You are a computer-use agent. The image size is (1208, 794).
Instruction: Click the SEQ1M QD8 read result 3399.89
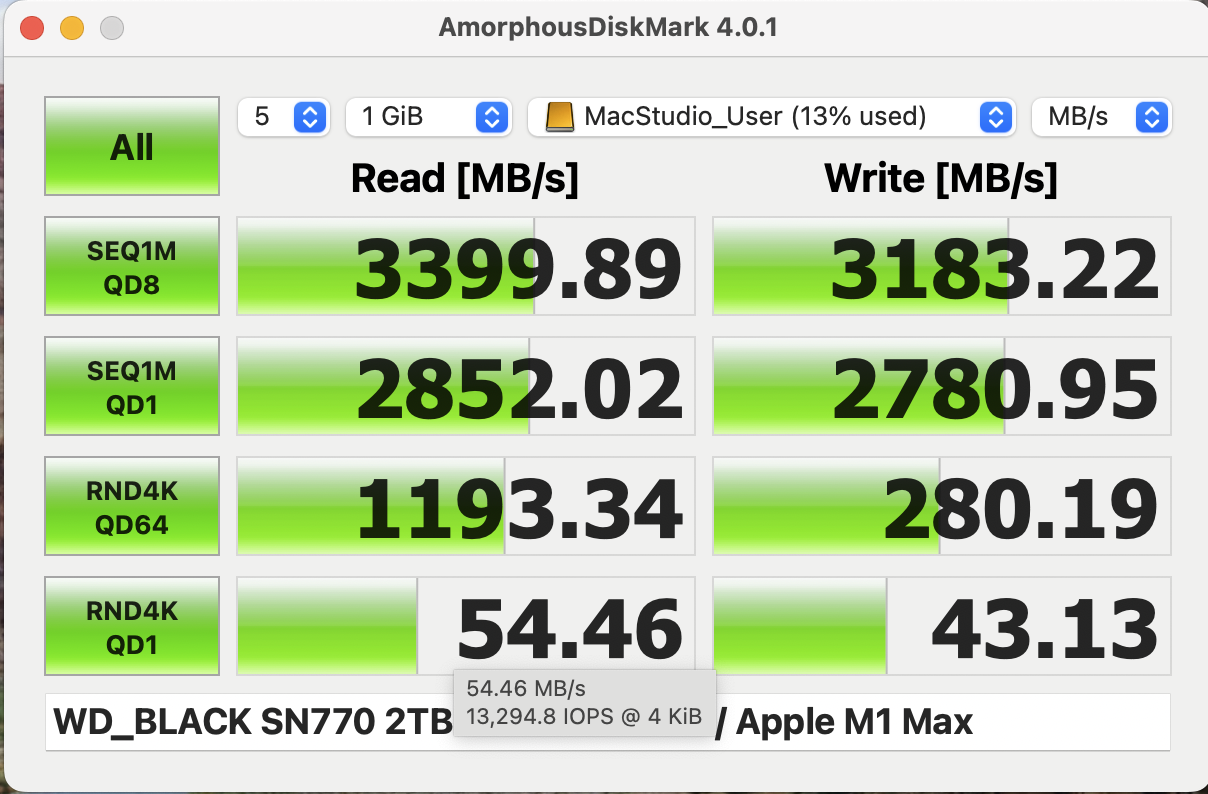[x=465, y=266]
